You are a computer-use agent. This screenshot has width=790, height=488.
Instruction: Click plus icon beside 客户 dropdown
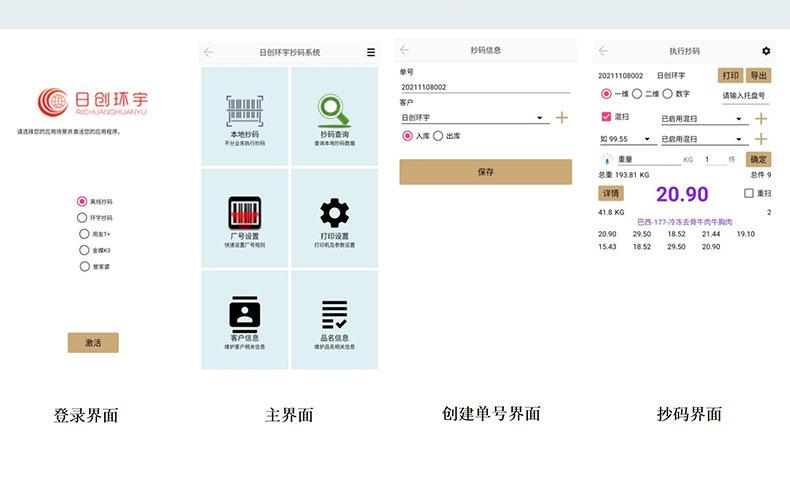coord(562,118)
